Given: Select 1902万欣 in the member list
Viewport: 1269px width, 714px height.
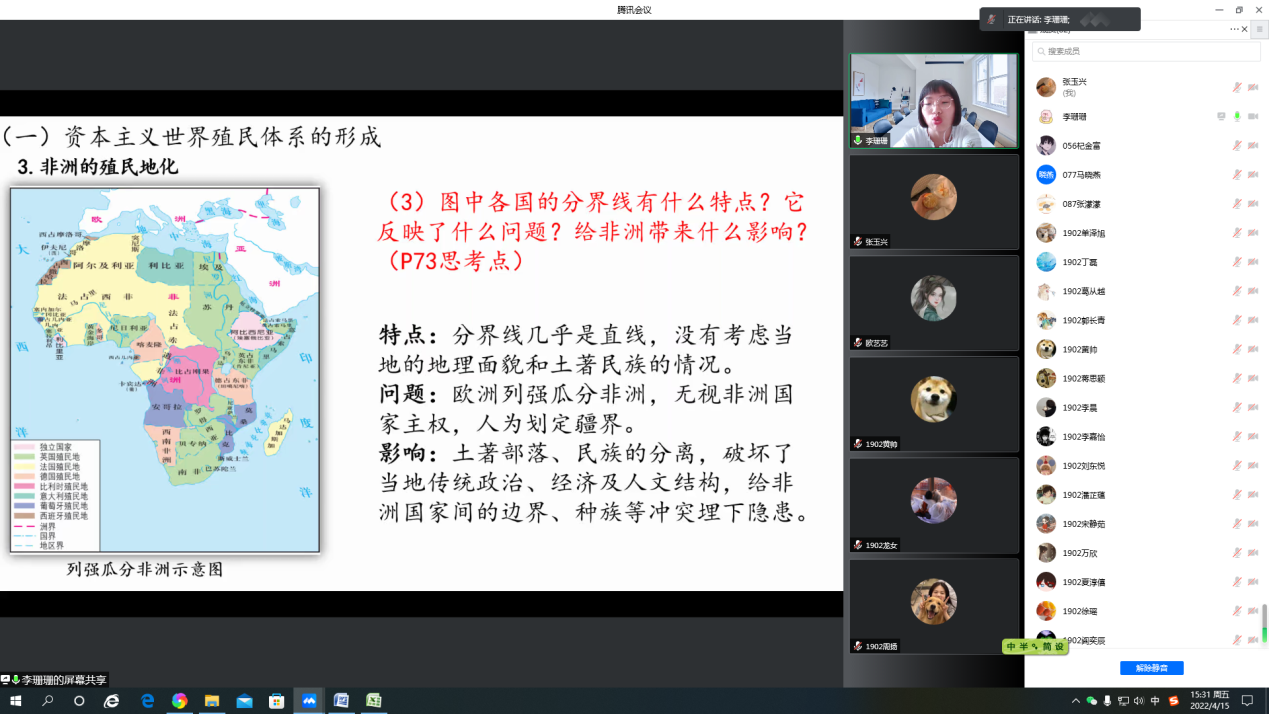Looking at the screenshot, I should tap(1079, 553).
